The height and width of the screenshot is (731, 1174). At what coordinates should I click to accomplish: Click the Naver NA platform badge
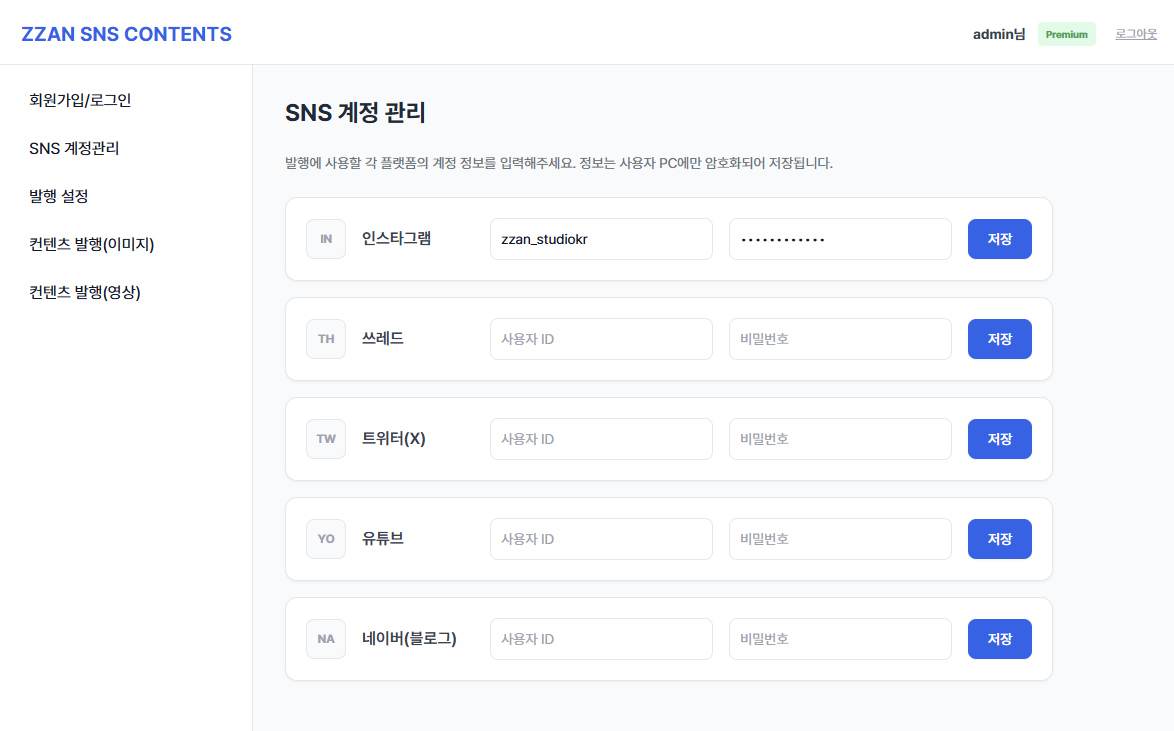click(x=326, y=639)
